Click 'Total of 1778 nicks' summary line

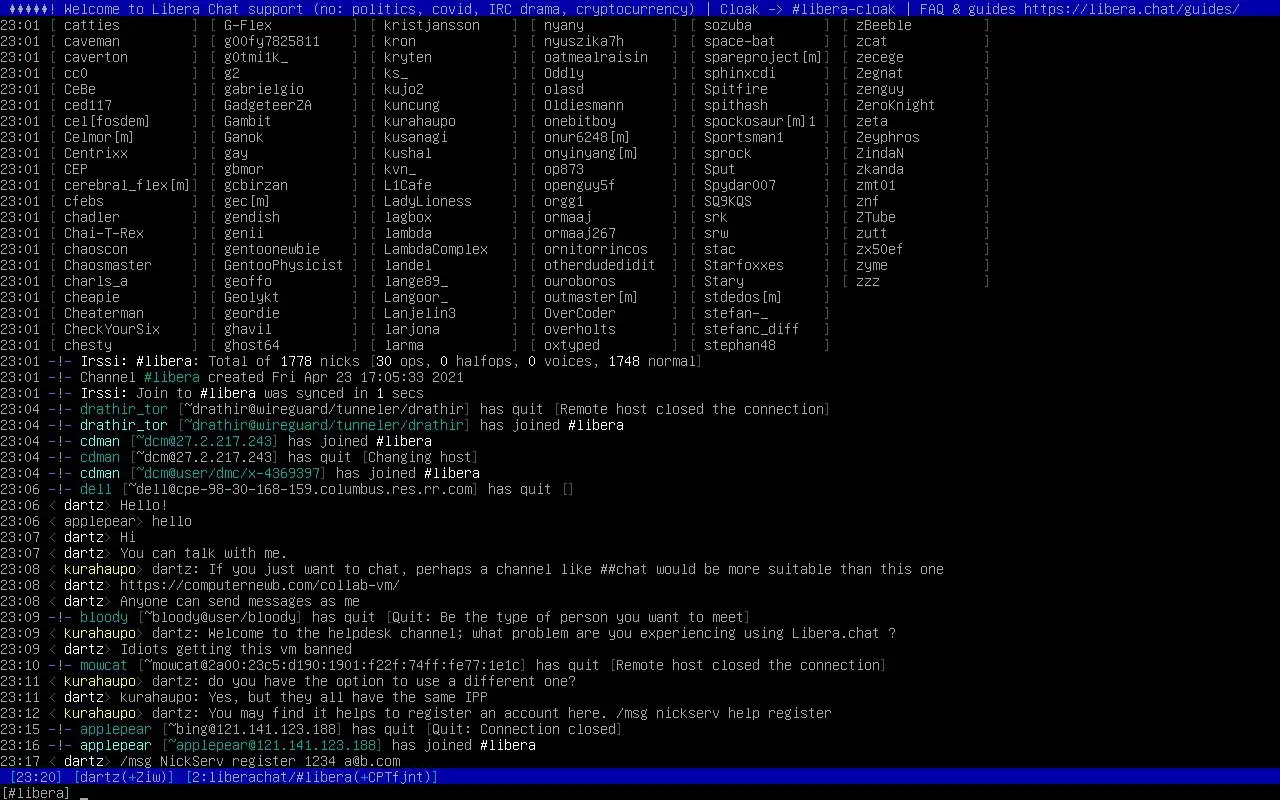[352, 361]
